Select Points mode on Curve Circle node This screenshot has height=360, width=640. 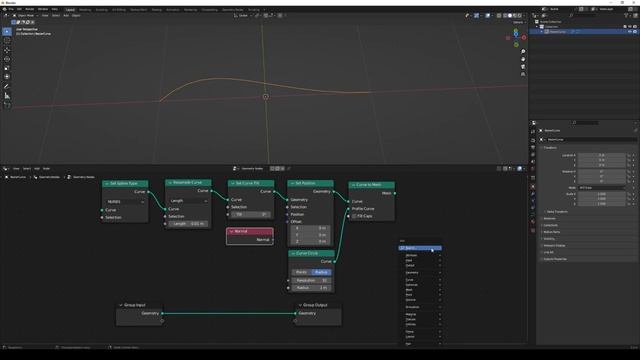(x=301, y=272)
